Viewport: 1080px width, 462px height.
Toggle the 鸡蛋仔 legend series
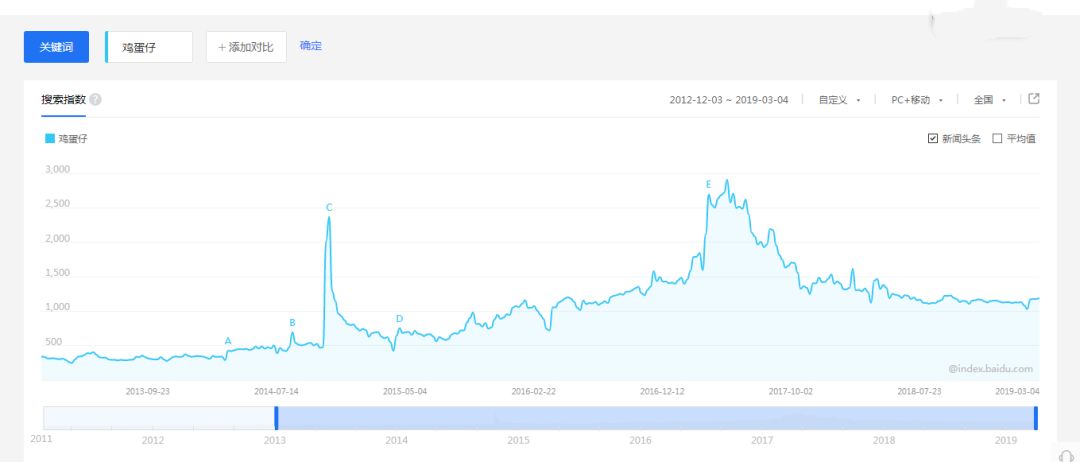[66, 139]
